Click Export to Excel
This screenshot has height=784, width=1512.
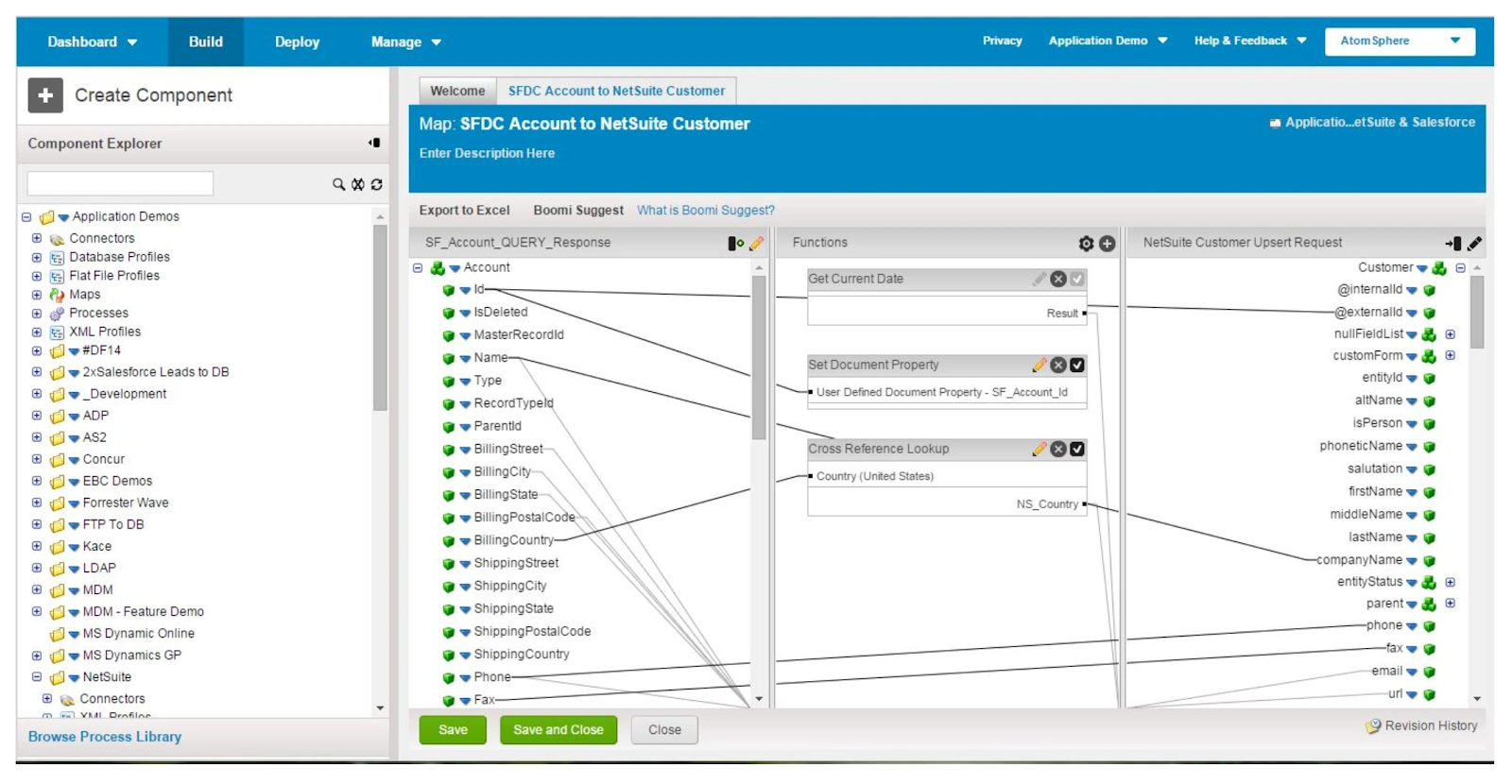click(464, 211)
